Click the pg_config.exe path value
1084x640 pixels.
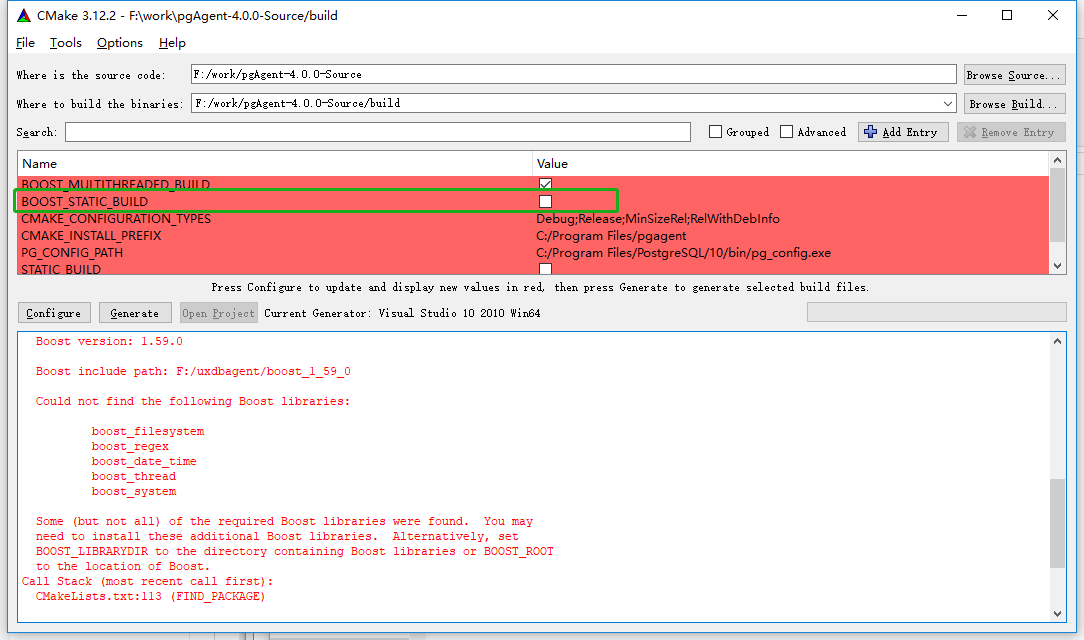click(683, 252)
